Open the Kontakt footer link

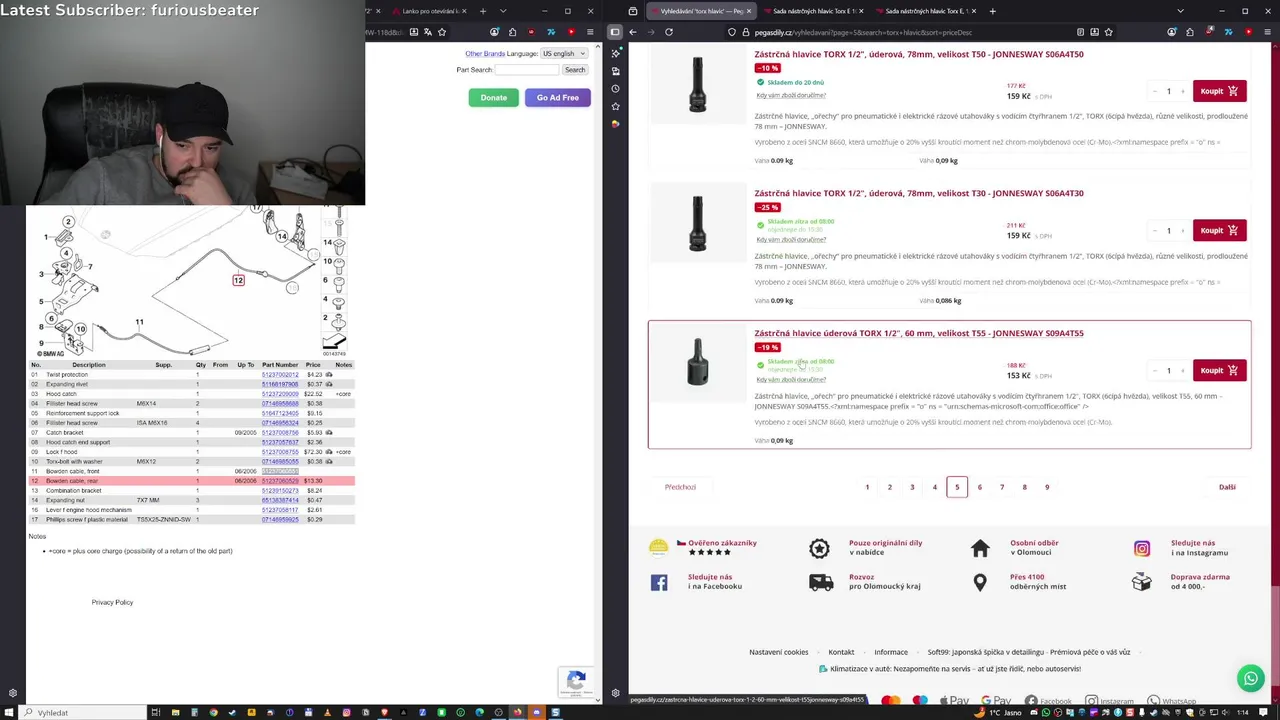(x=841, y=652)
